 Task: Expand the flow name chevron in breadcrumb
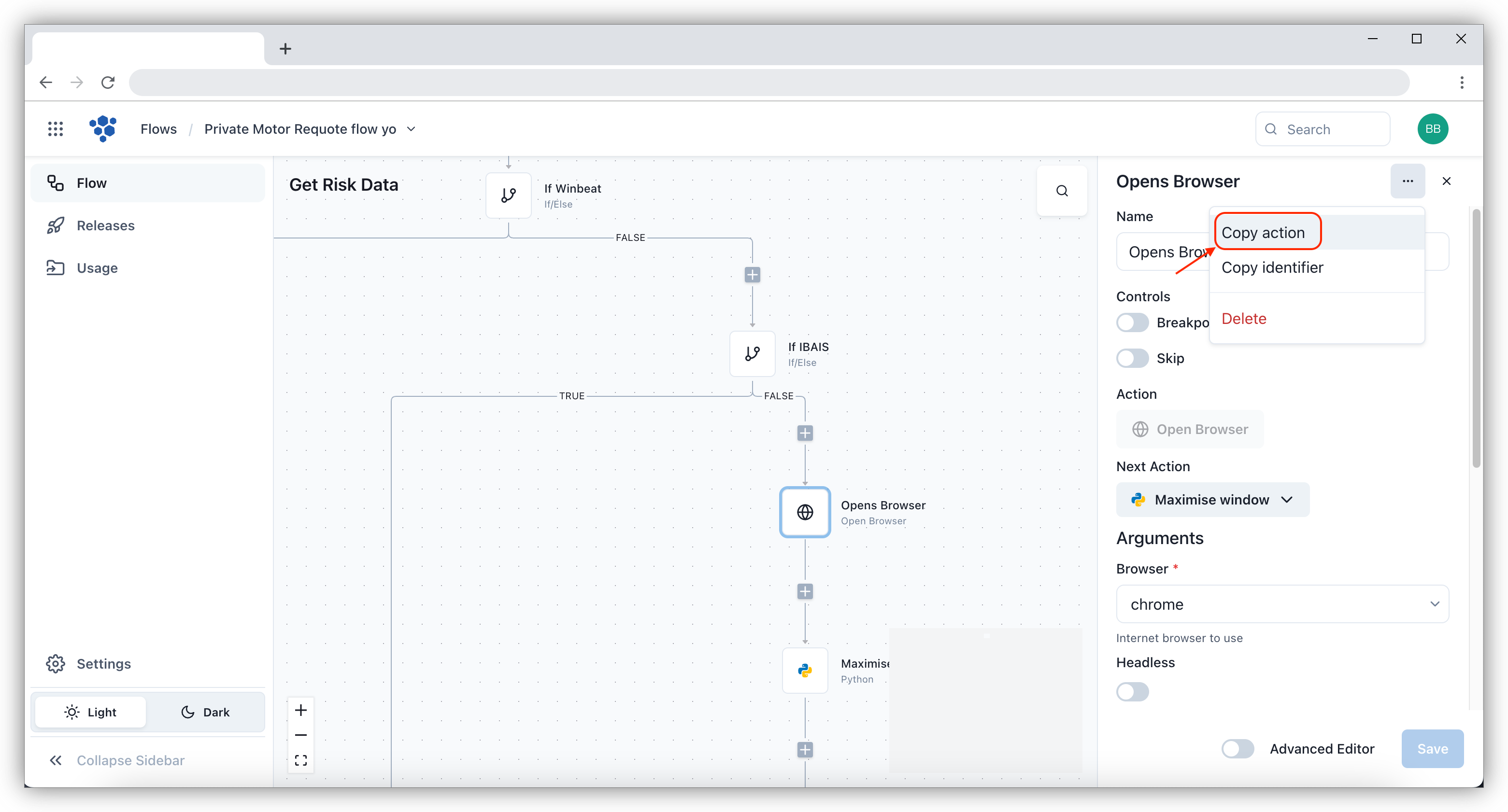(x=412, y=129)
